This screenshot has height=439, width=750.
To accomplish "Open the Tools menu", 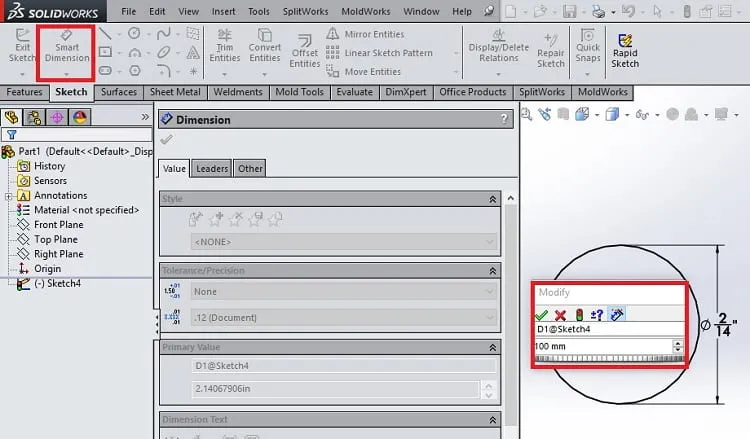I will [258, 11].
